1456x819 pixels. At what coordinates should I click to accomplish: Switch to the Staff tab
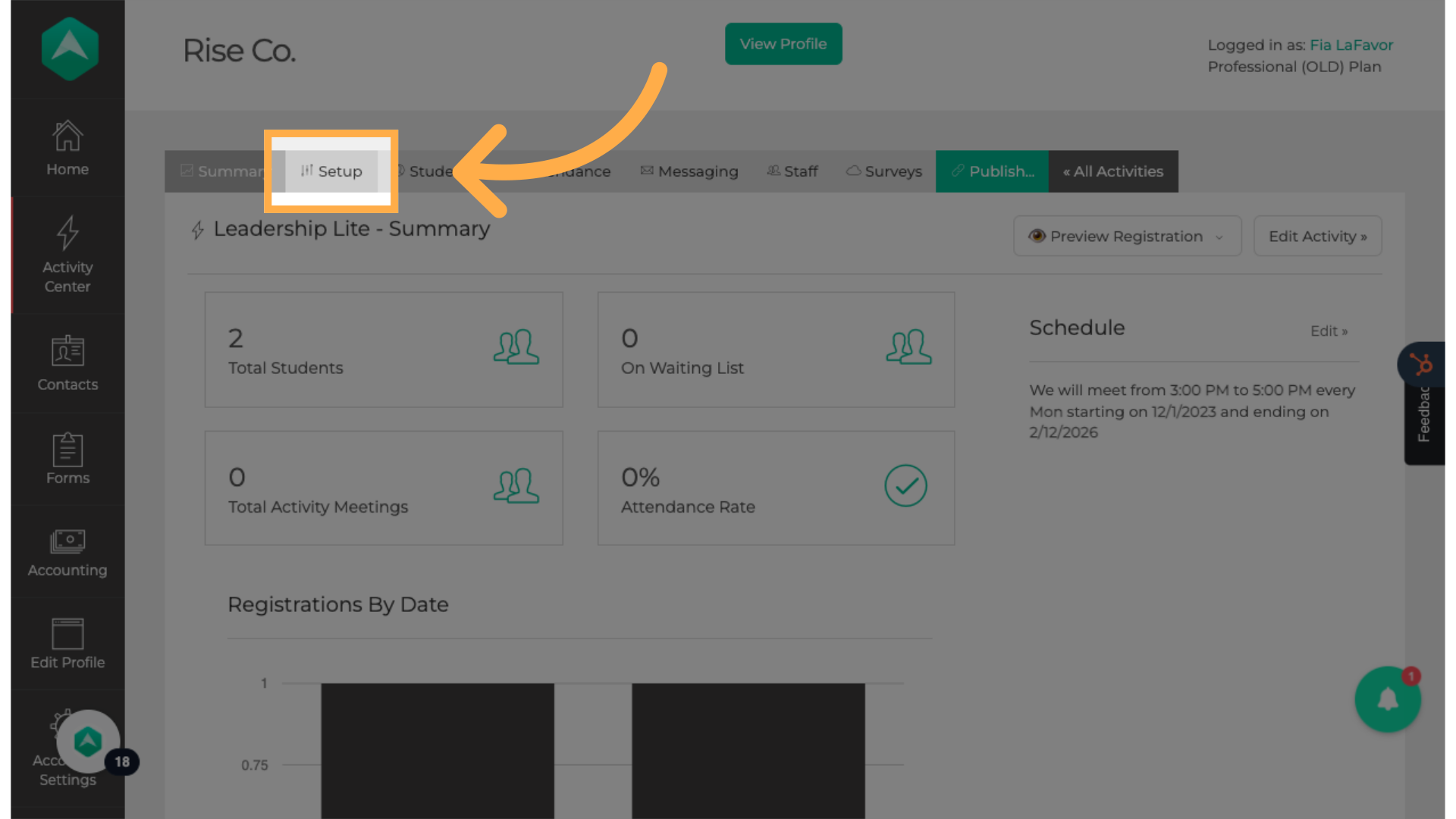[792, 171]
